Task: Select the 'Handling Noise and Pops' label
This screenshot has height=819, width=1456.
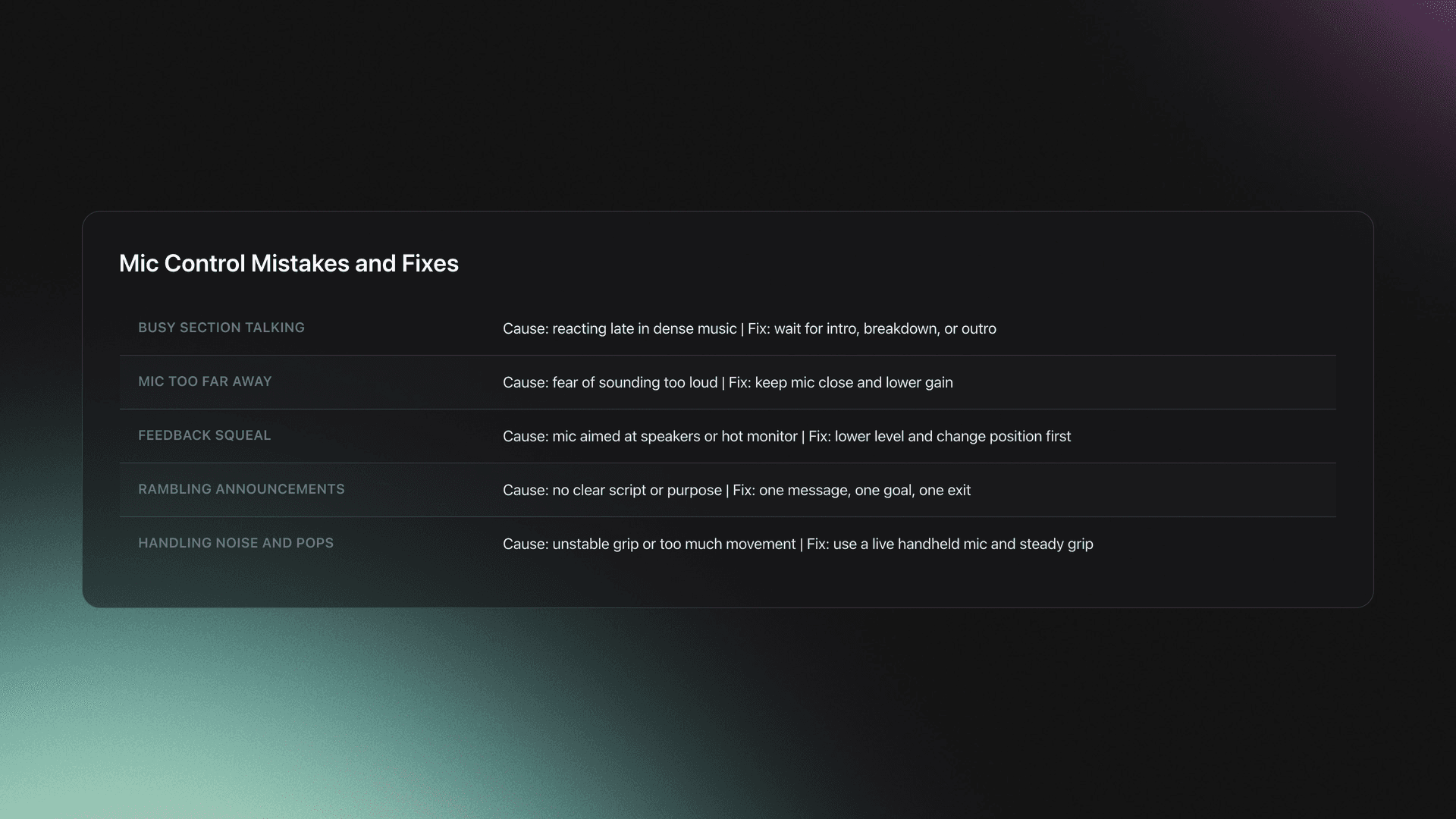Action: coord(235,543)
